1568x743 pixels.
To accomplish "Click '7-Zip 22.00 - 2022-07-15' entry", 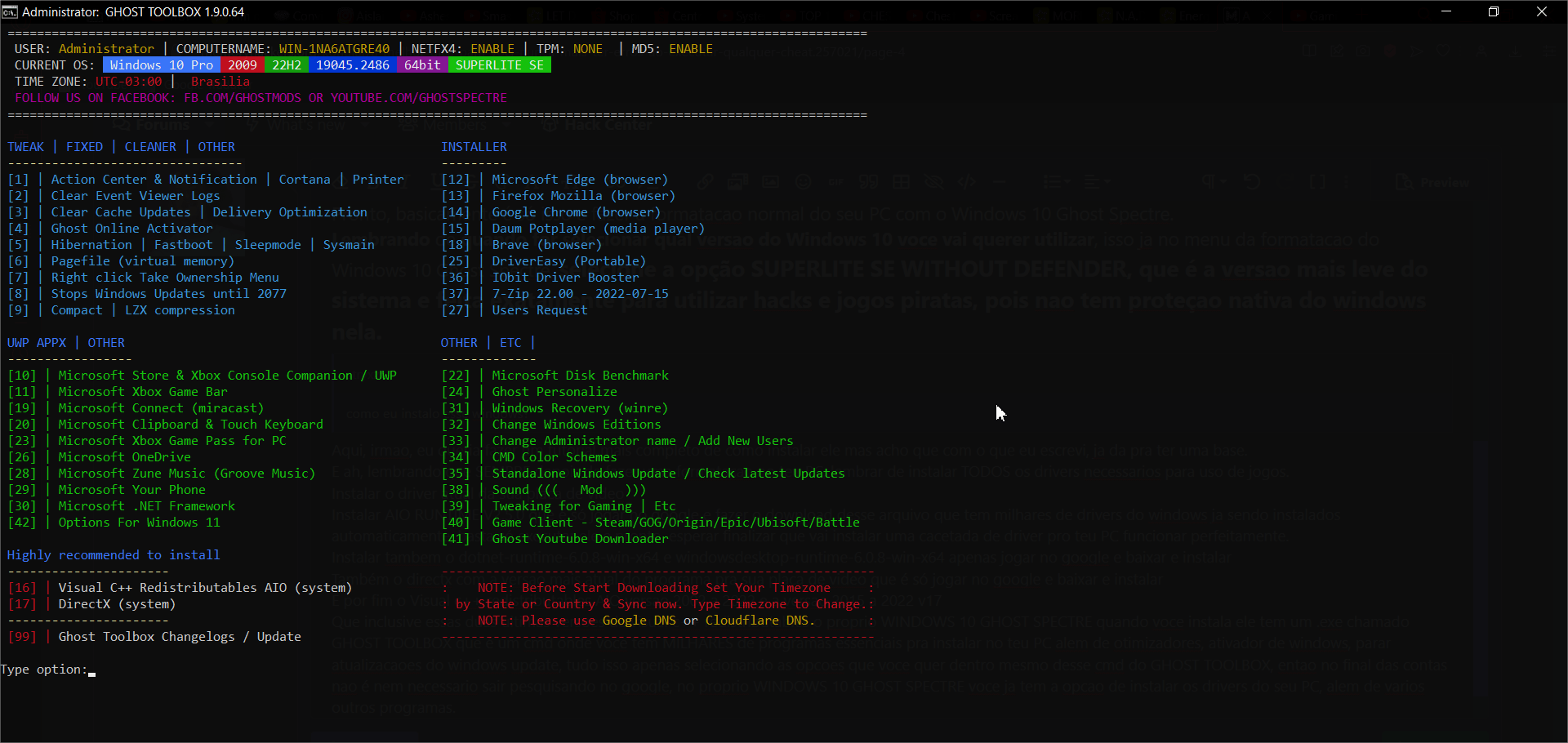I will pyautogui.click(x=580, y=294).
